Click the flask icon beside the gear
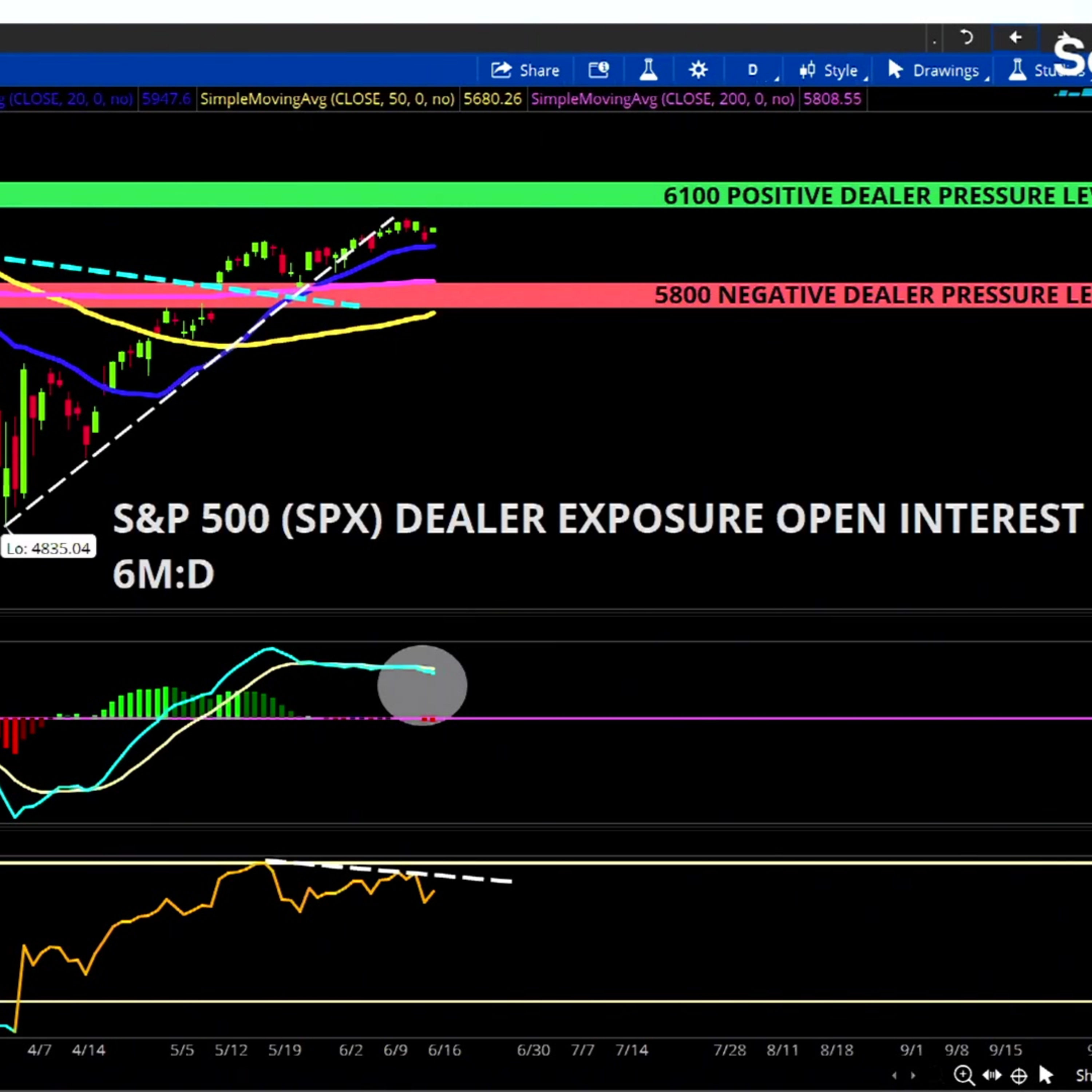This screenshot has width=1092, height=1092. (648, 70)
